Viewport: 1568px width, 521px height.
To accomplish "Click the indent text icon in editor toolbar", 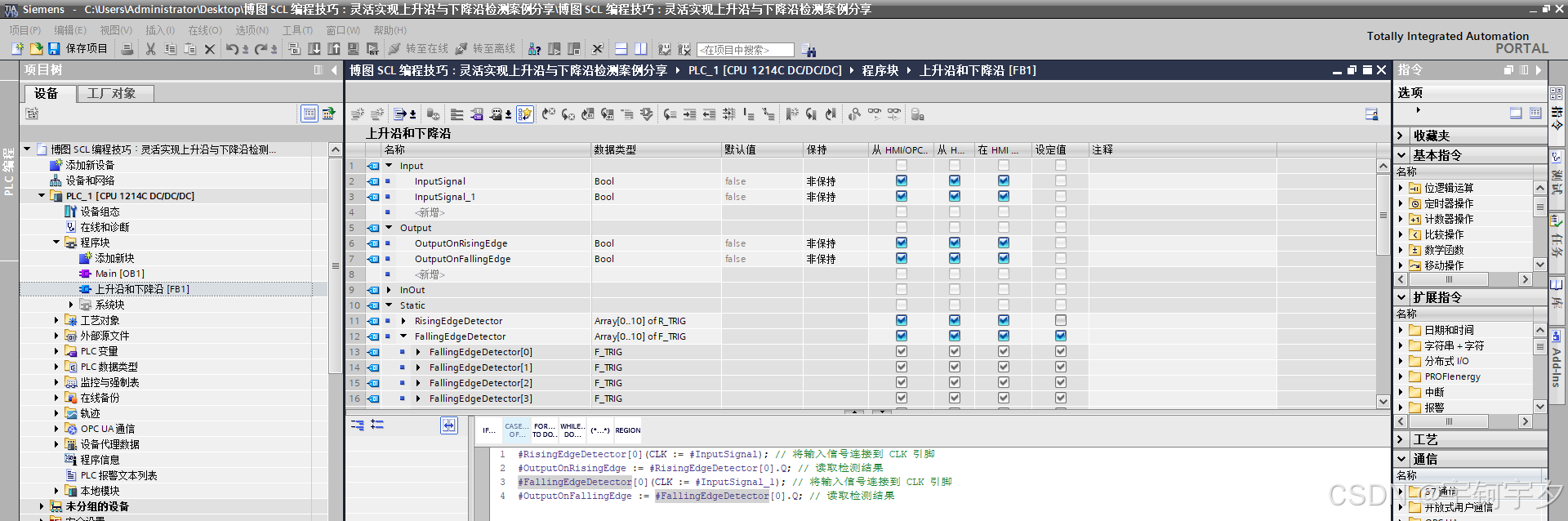I will (689, 114).
